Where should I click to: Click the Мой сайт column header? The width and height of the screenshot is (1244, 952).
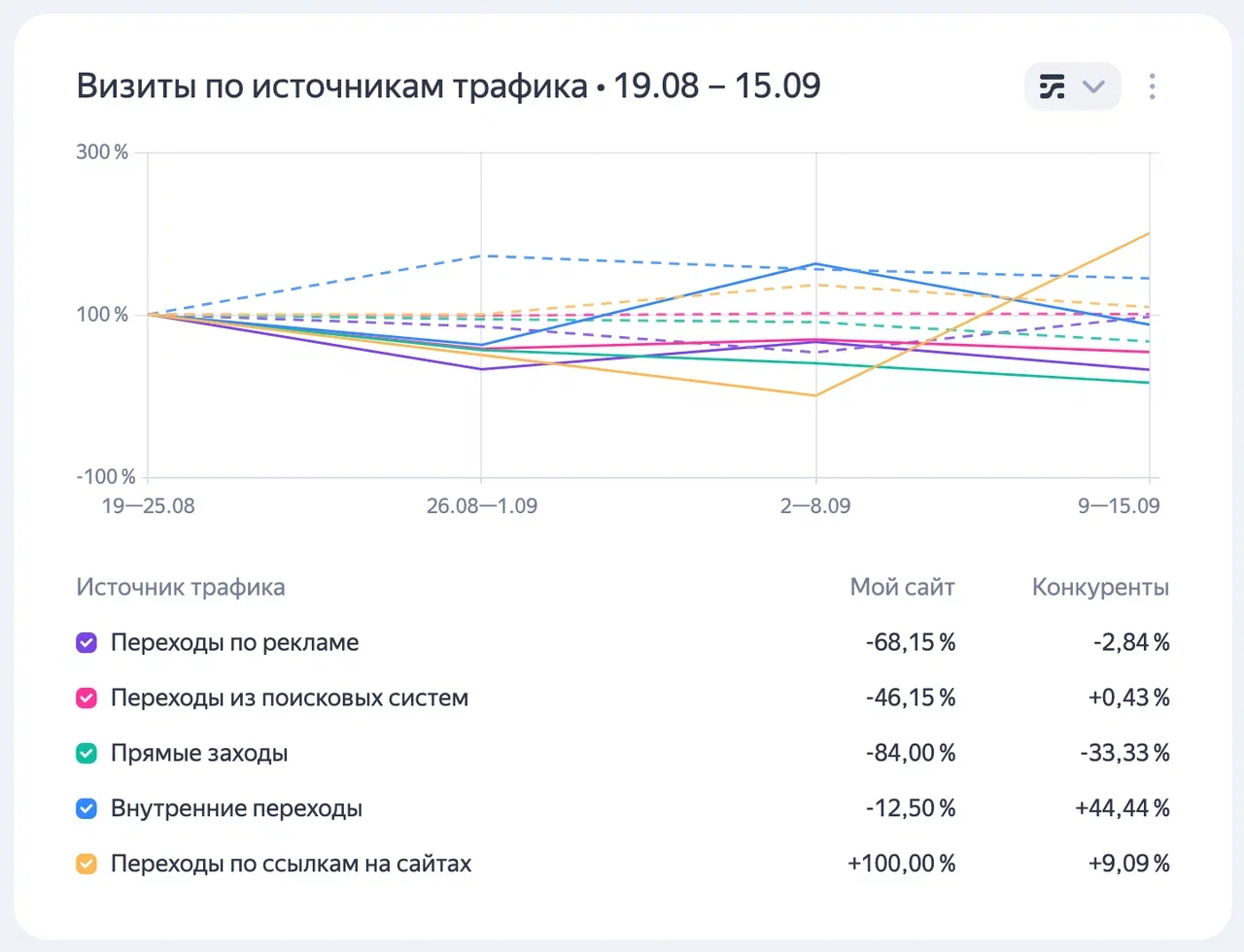[x=902, y=588]
